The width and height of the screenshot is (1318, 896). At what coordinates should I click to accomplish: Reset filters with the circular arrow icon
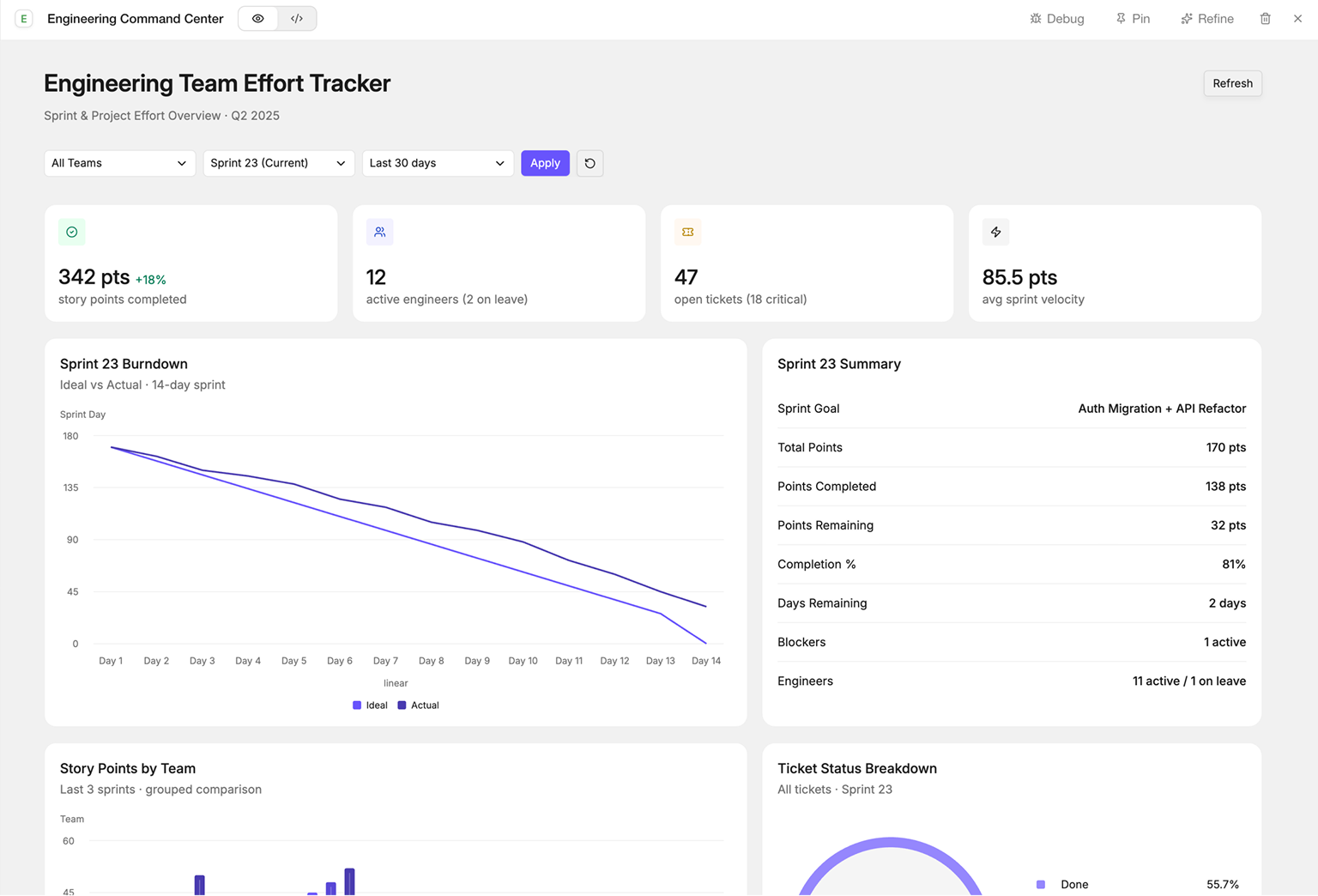coord(589,163)
